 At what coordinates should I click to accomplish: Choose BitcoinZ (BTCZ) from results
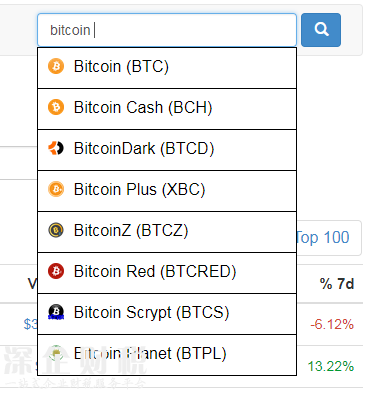pos(167,232)
